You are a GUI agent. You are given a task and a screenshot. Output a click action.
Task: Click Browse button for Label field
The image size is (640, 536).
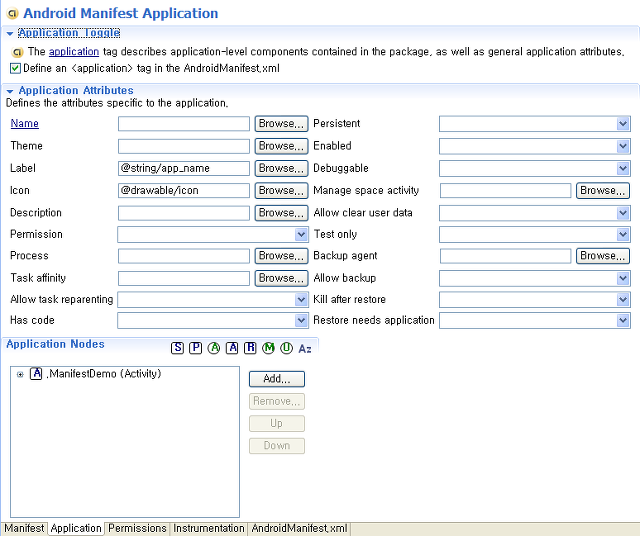point(281,168)
